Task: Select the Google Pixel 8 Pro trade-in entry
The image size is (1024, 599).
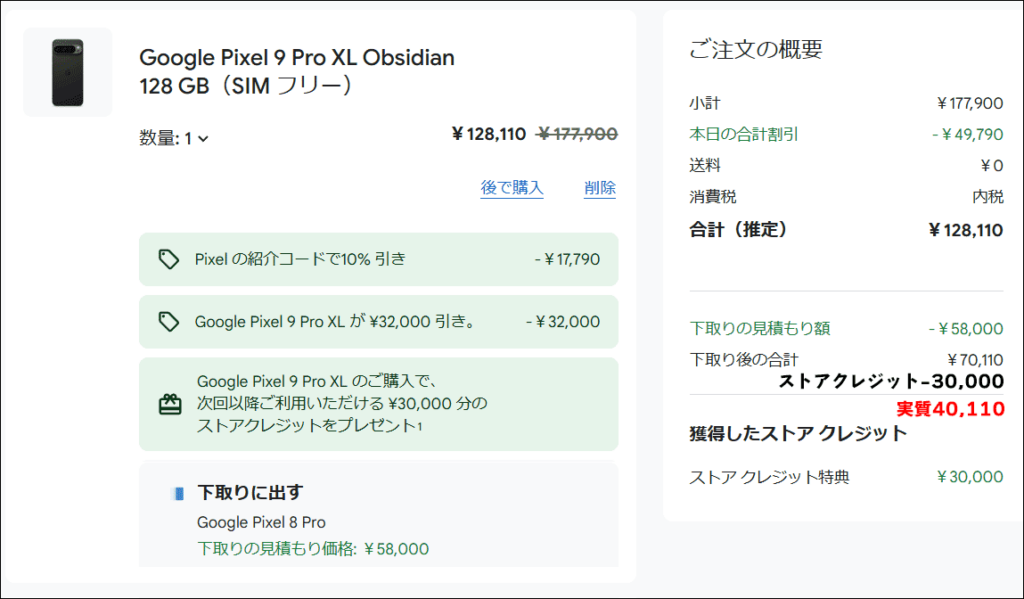Action: coord(261,523)
